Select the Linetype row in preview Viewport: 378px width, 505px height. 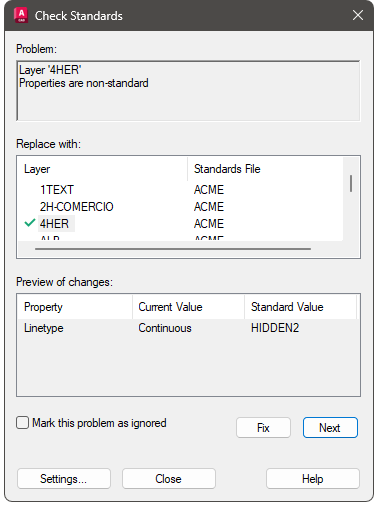tap(188, 328)
